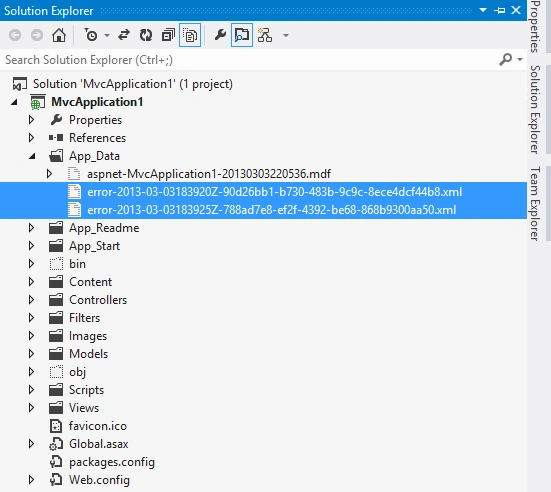Switch to the Properties side tab
This screenshot has width=551, height=492.
[x=535, y=26]
